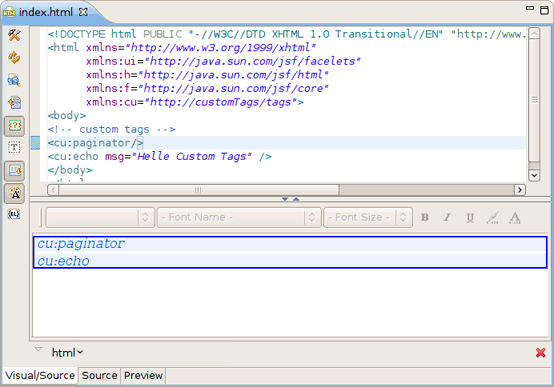Click the xmlns:ui facelets namespace line

223,61
